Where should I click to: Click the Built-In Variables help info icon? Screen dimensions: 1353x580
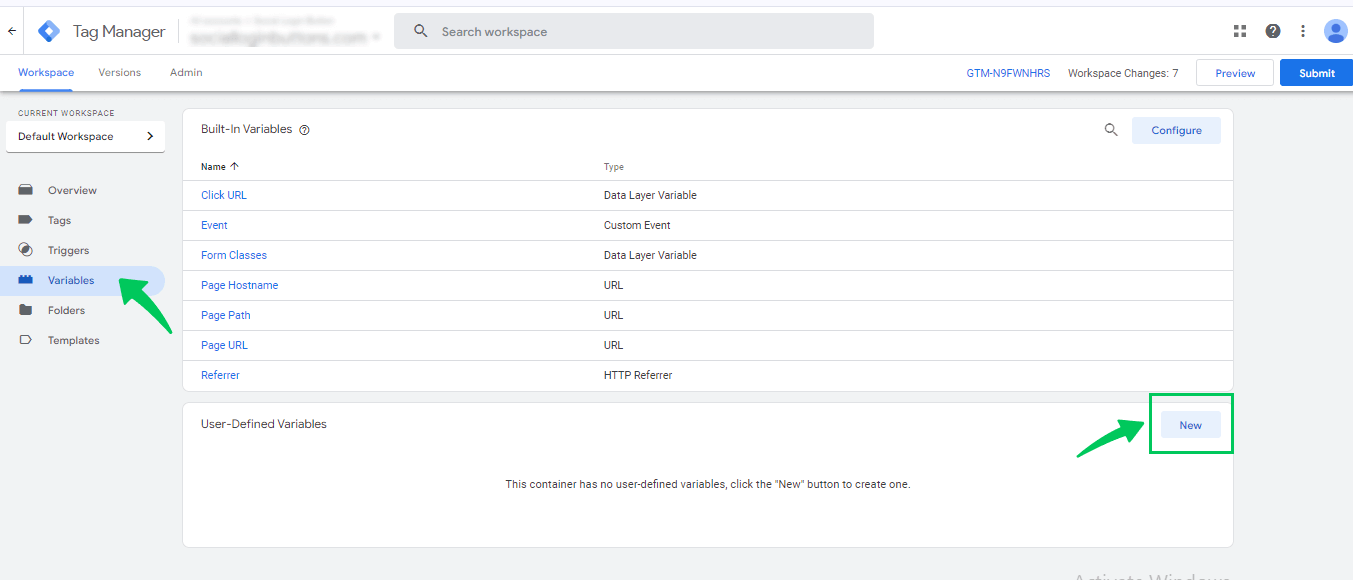[305, 130]
